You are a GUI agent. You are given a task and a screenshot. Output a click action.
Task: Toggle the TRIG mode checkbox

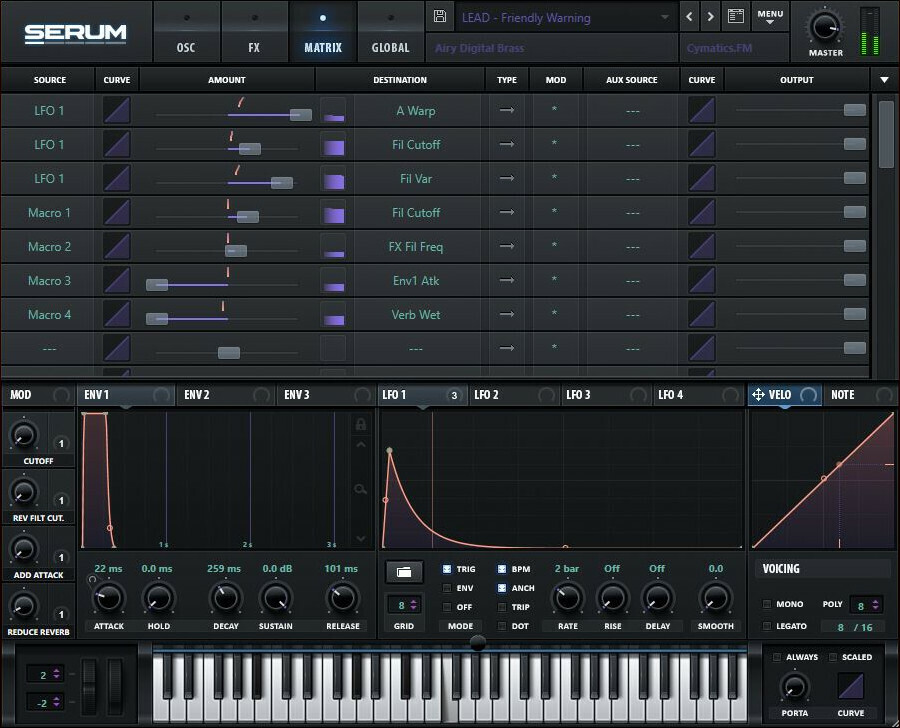point(447,569)
